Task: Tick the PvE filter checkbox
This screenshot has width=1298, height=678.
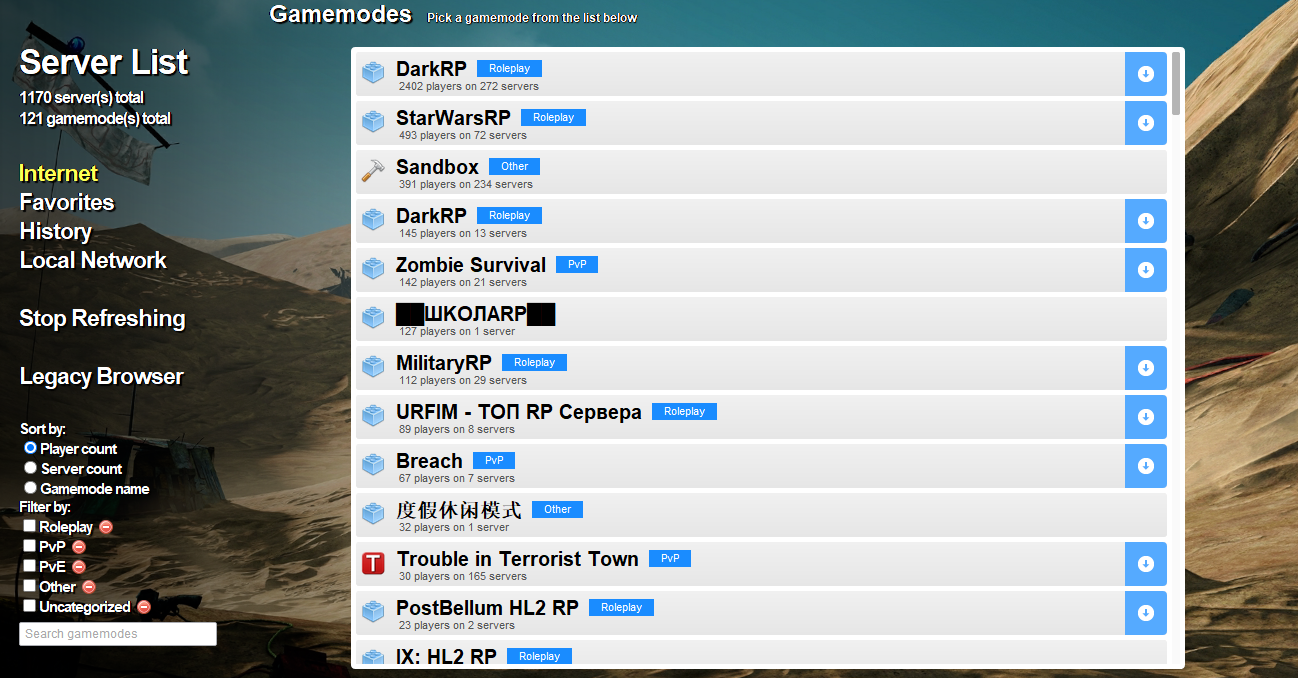Action: pyautogui.click(x=30, y=566)
